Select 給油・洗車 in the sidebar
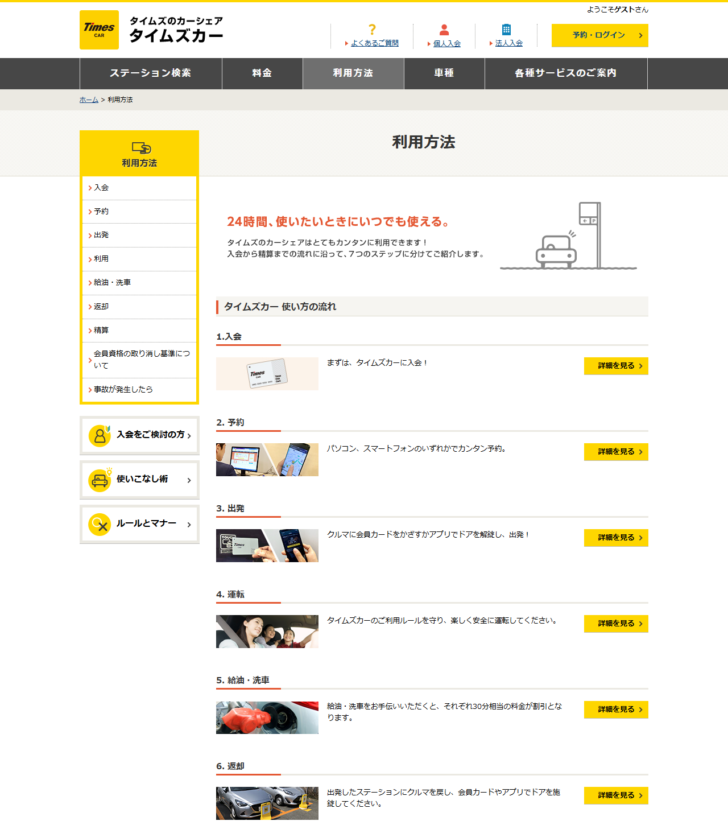Image resolution: width=728 pixels, height=825 pixels. [139, 283]
